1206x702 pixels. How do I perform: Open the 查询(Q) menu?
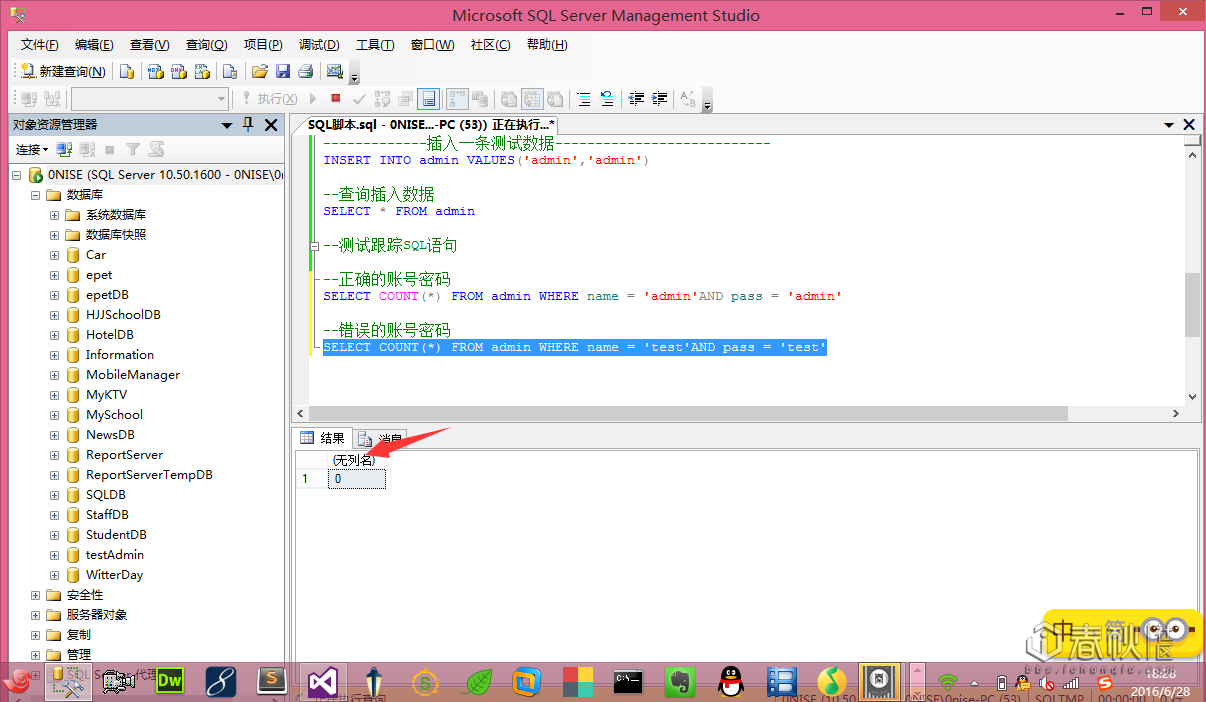pos(206,45)
